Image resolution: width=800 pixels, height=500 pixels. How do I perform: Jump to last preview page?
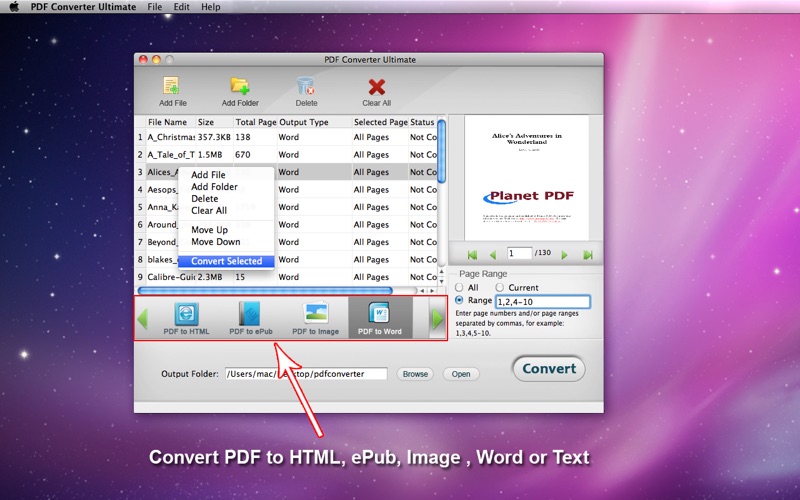point(588,254)
